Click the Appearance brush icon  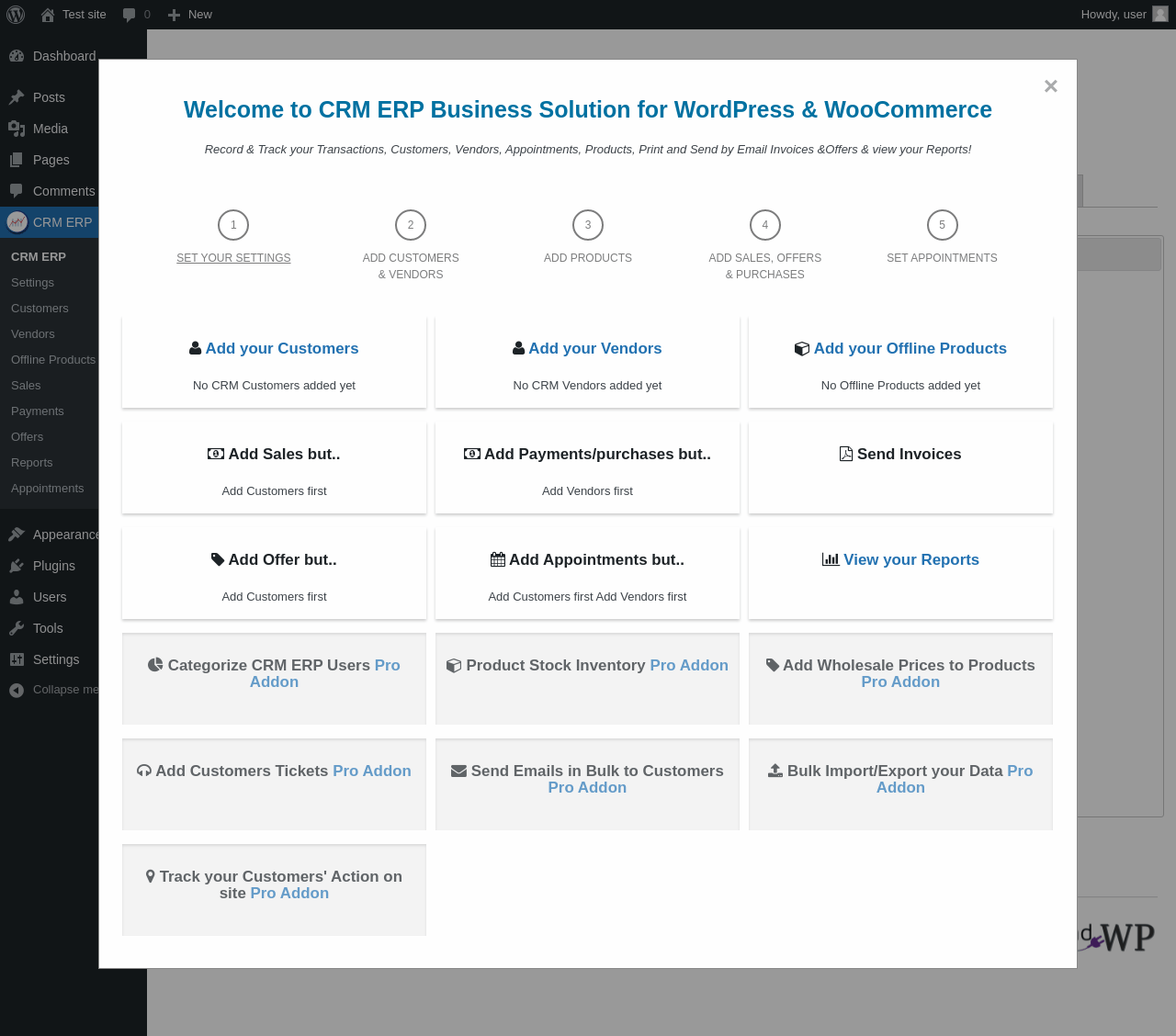coord(17,535)
